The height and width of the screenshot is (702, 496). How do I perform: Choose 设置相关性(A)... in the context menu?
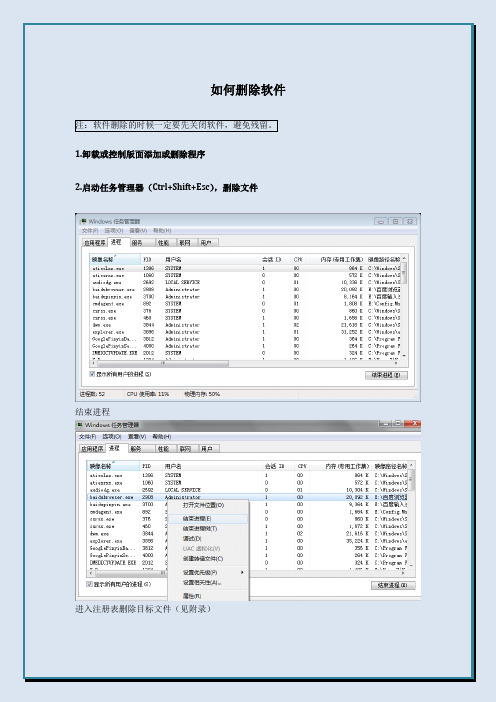[x=202, y=582]
